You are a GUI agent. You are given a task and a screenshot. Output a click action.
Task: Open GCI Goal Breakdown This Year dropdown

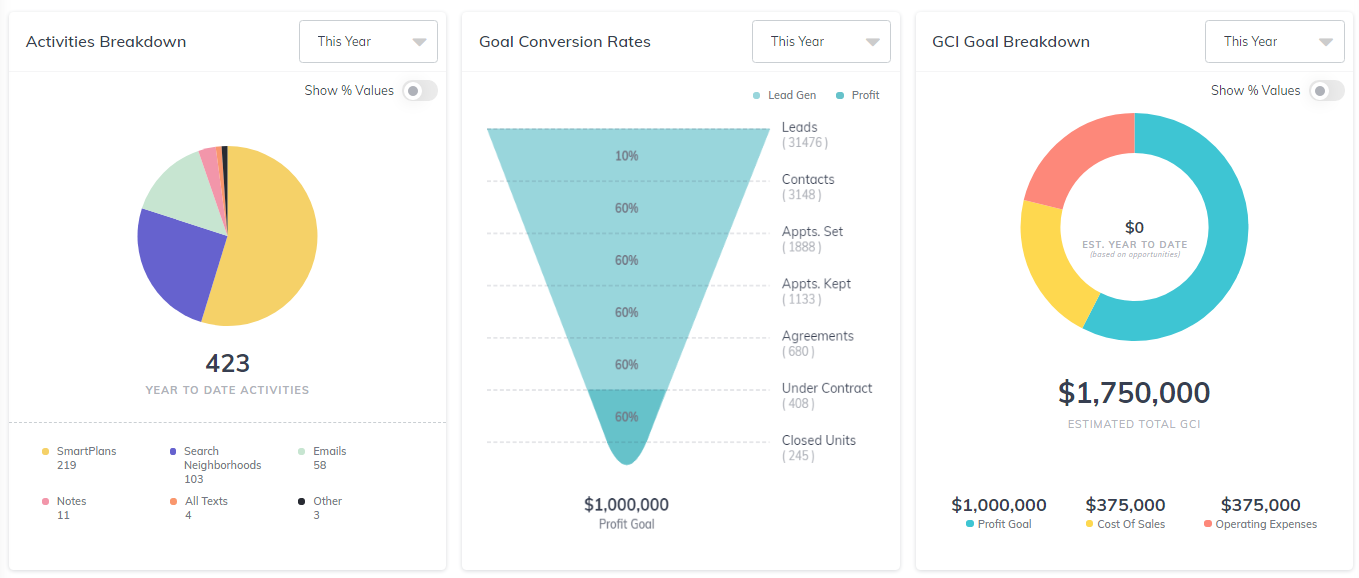point(1274,42)
